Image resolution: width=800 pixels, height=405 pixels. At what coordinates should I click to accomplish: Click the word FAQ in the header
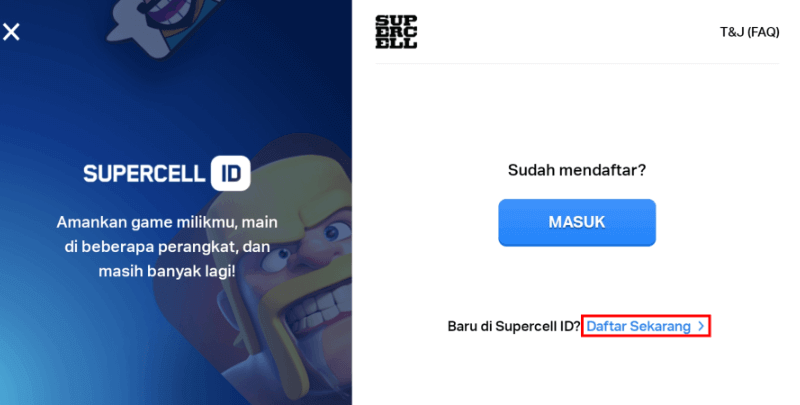click(x=762, y=32)
